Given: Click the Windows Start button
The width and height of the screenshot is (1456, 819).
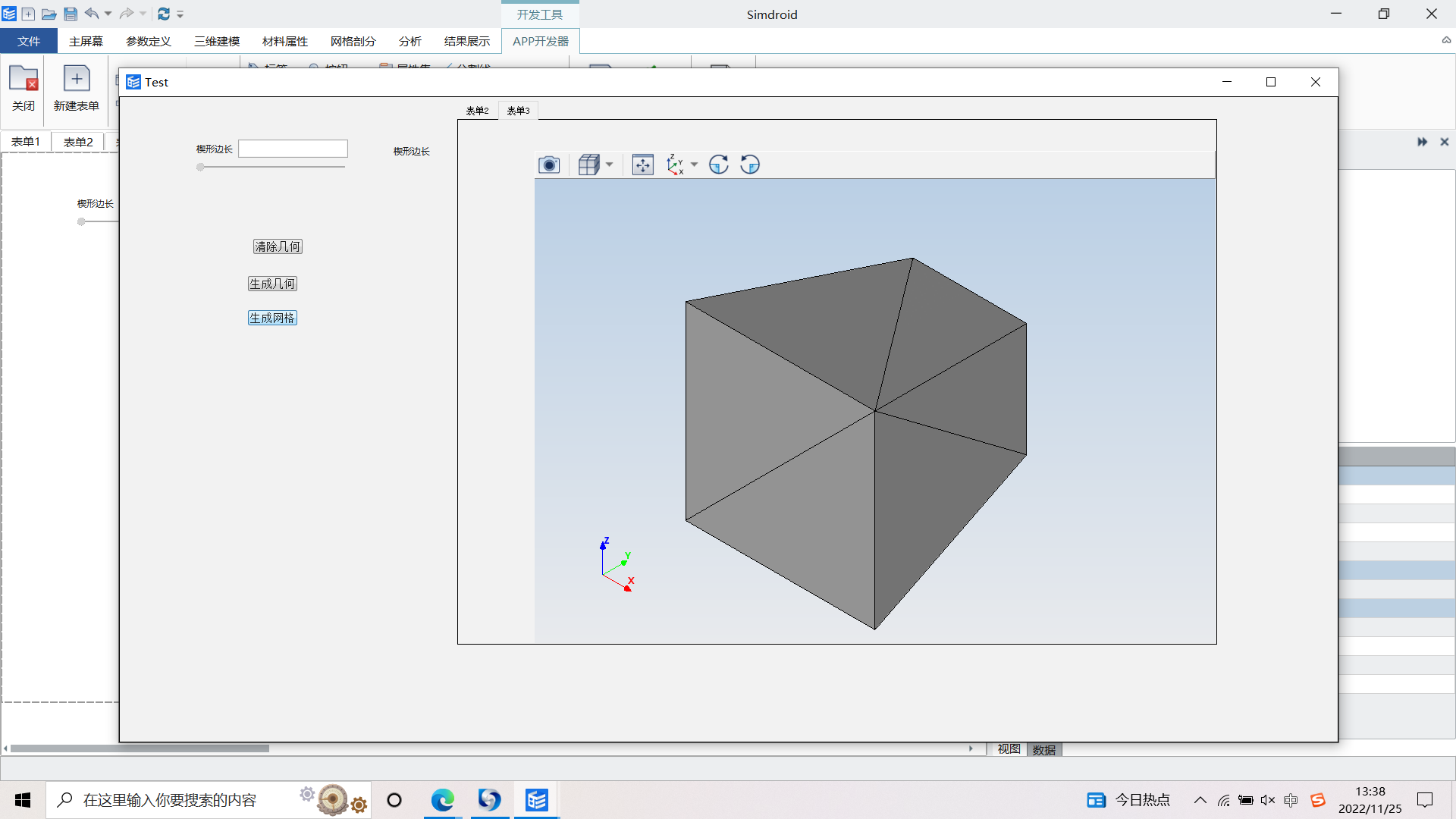Looking at the screenshot, I should coord(23,800).
